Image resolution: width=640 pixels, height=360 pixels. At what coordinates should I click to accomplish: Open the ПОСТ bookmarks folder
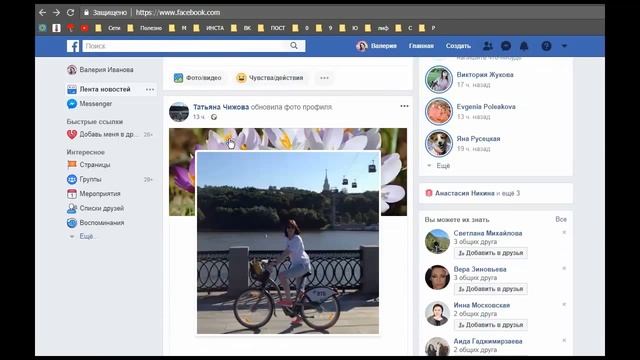[x=272, y=28]
